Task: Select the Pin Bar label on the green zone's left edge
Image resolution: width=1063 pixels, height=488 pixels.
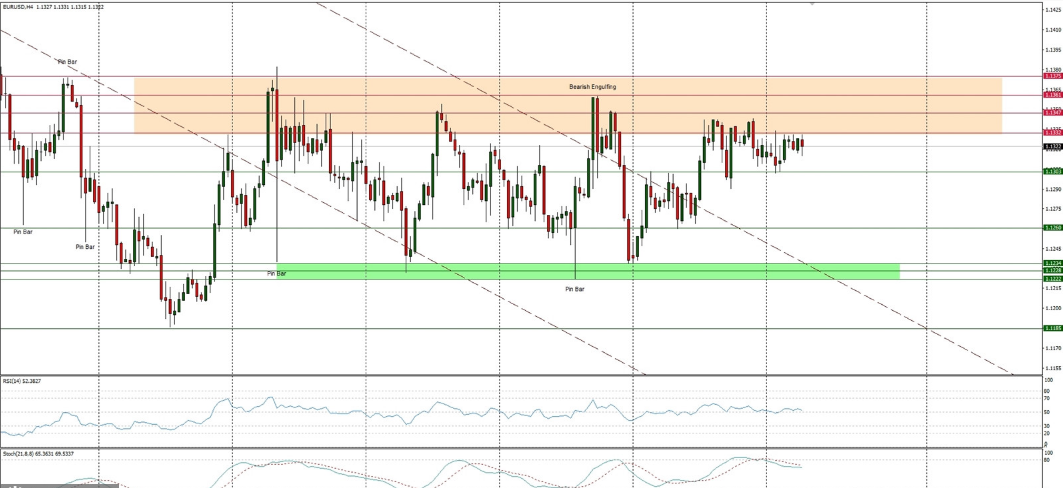Action: [276, 272]
